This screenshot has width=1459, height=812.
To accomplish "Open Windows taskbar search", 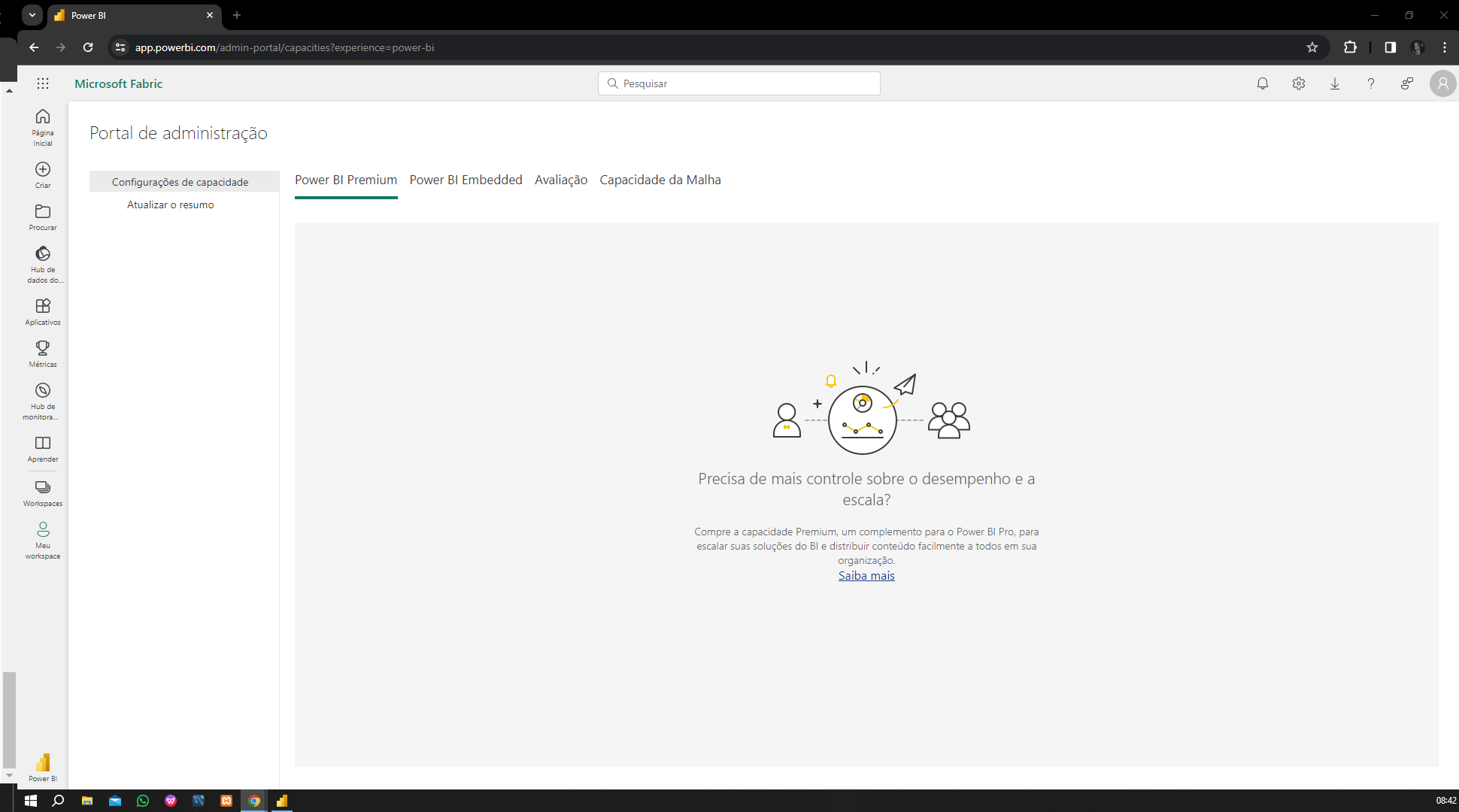I will (x=58, y=801).
